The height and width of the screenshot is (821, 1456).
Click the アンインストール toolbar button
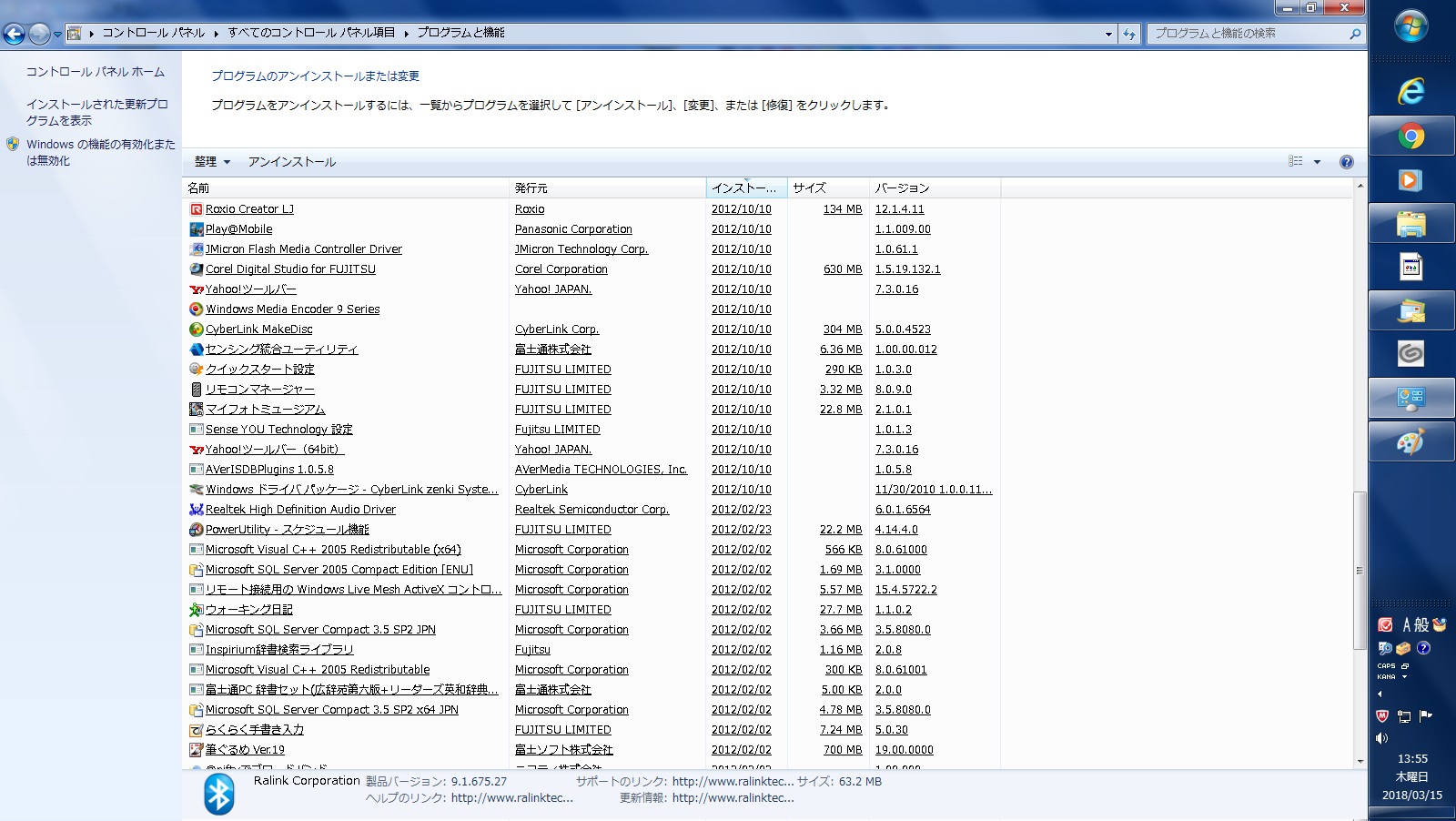click(292, 162)
